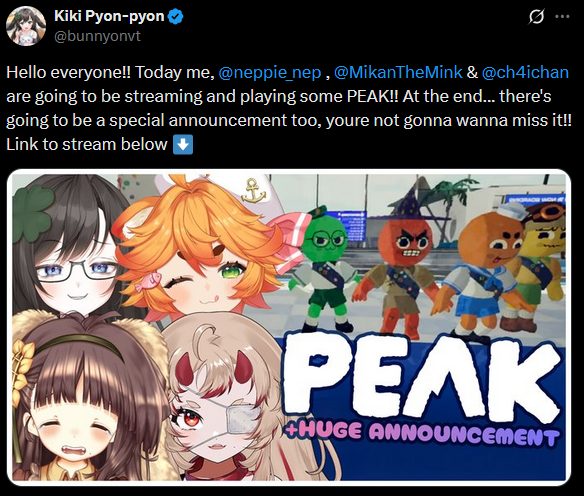This screenshot has width=584, height=496.
Task: Click the crying brown-haired girl
Action: [x=86, y=402]
